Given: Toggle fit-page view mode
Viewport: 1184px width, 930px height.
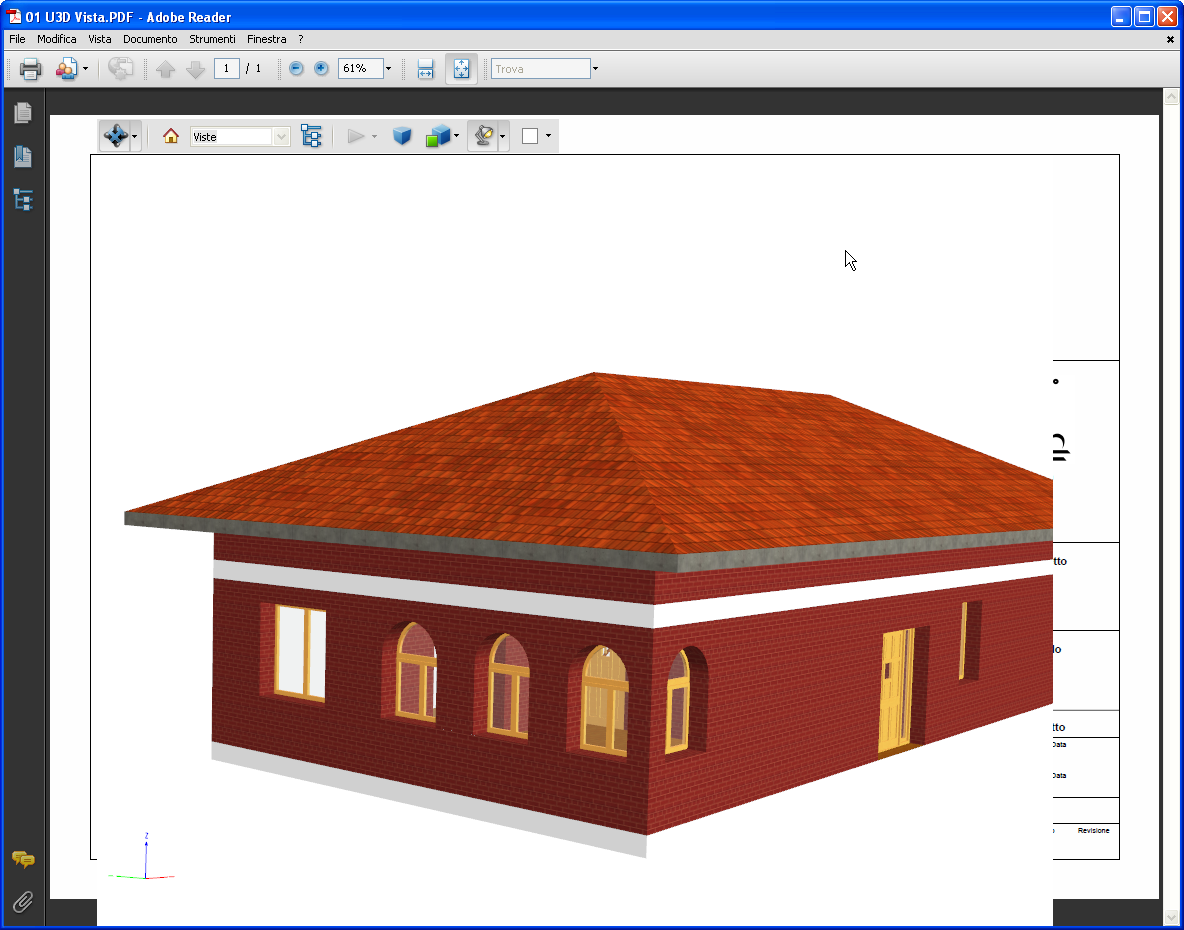Looking at the screenshot, I should pos(461,68).
